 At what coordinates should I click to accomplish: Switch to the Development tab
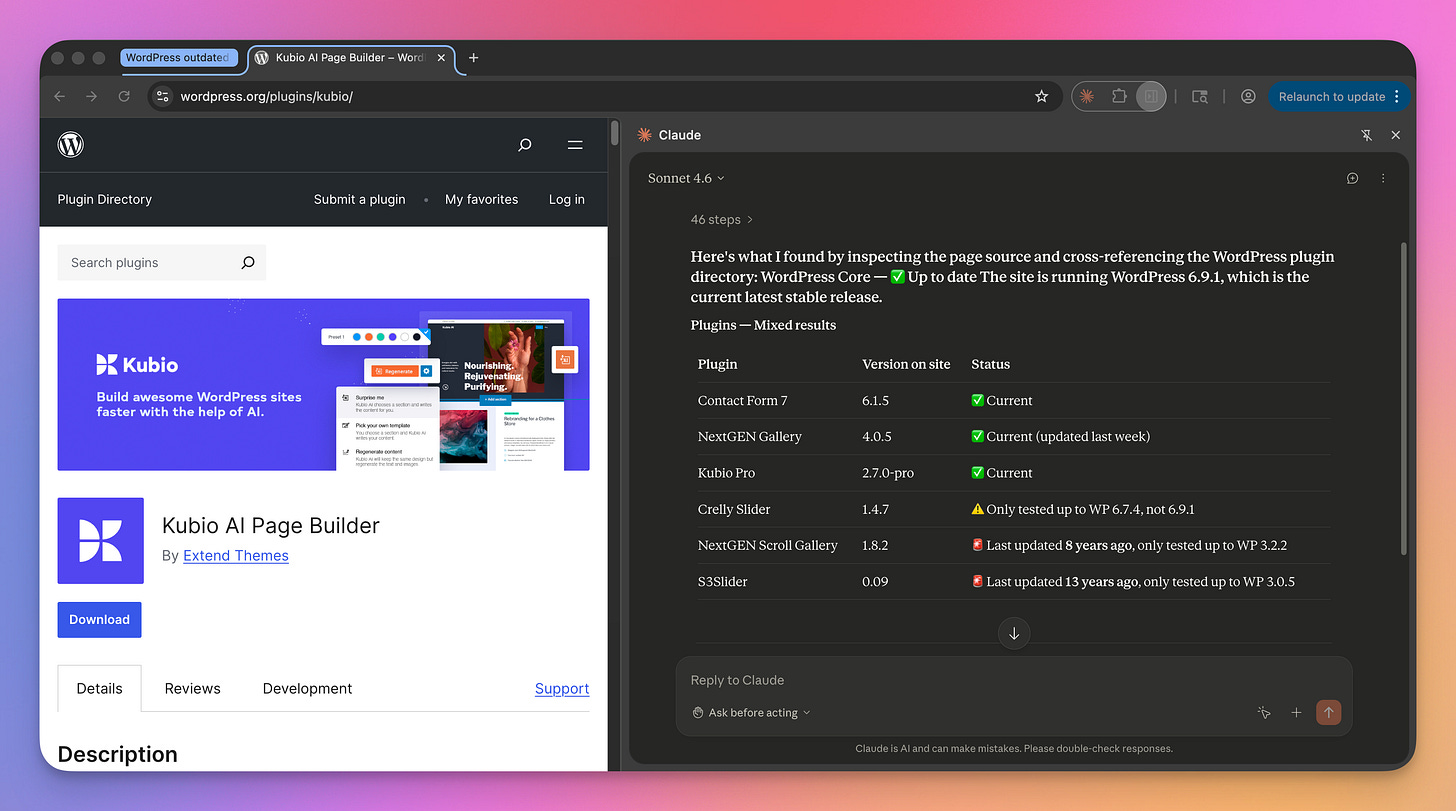click(x=308, y=688)
